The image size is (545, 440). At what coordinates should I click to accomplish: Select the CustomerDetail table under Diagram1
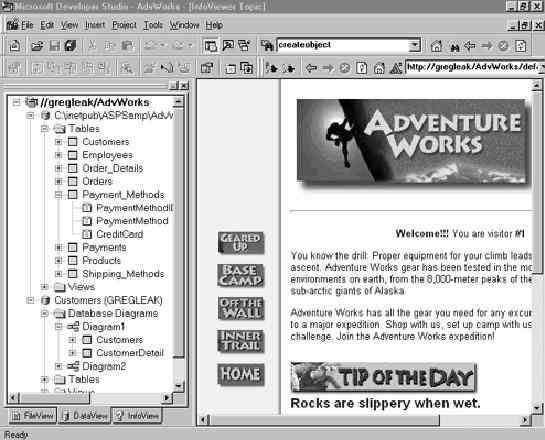(x=130, y=353)
